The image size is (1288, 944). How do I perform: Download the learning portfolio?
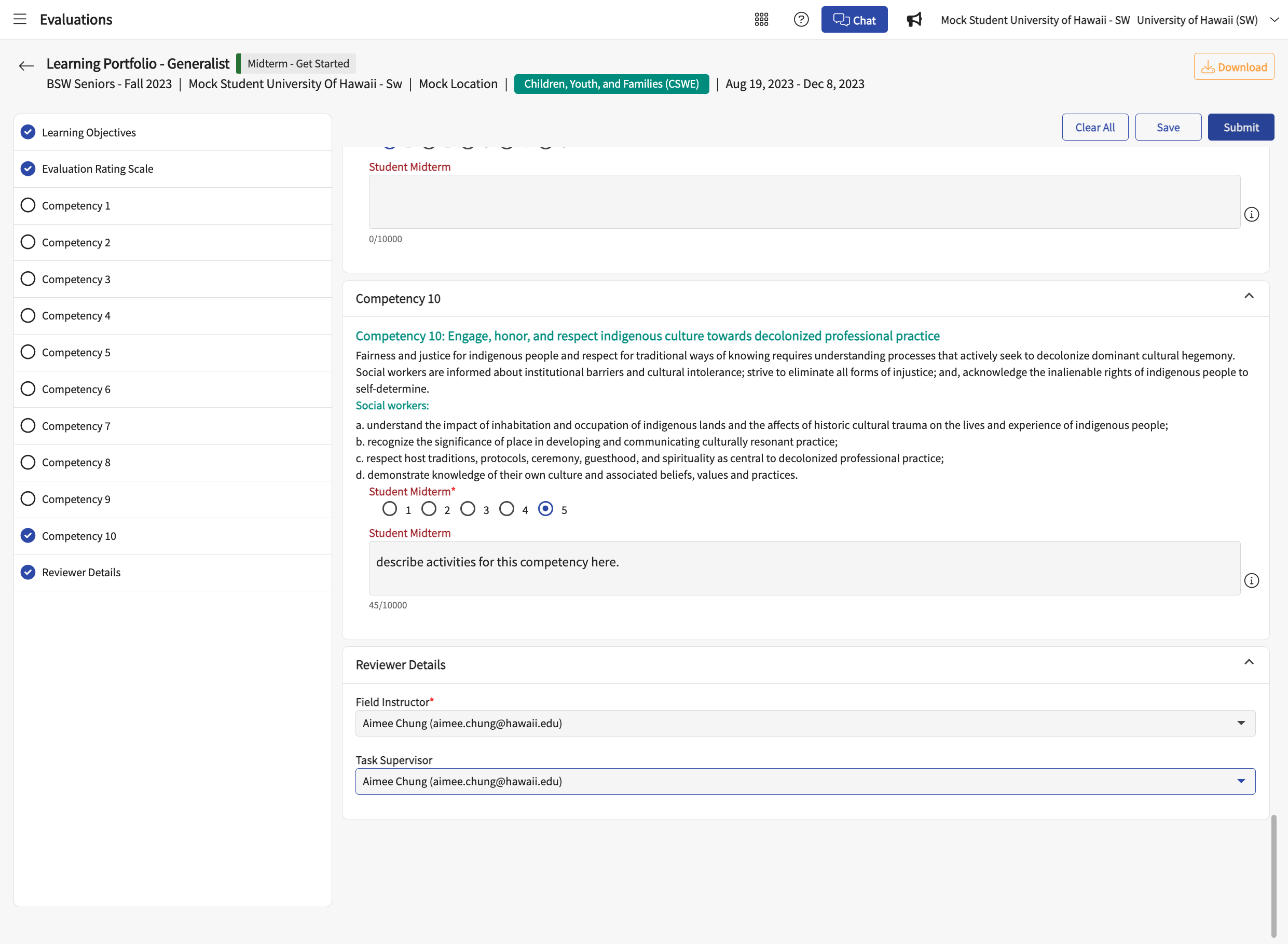click(1234, 66)
